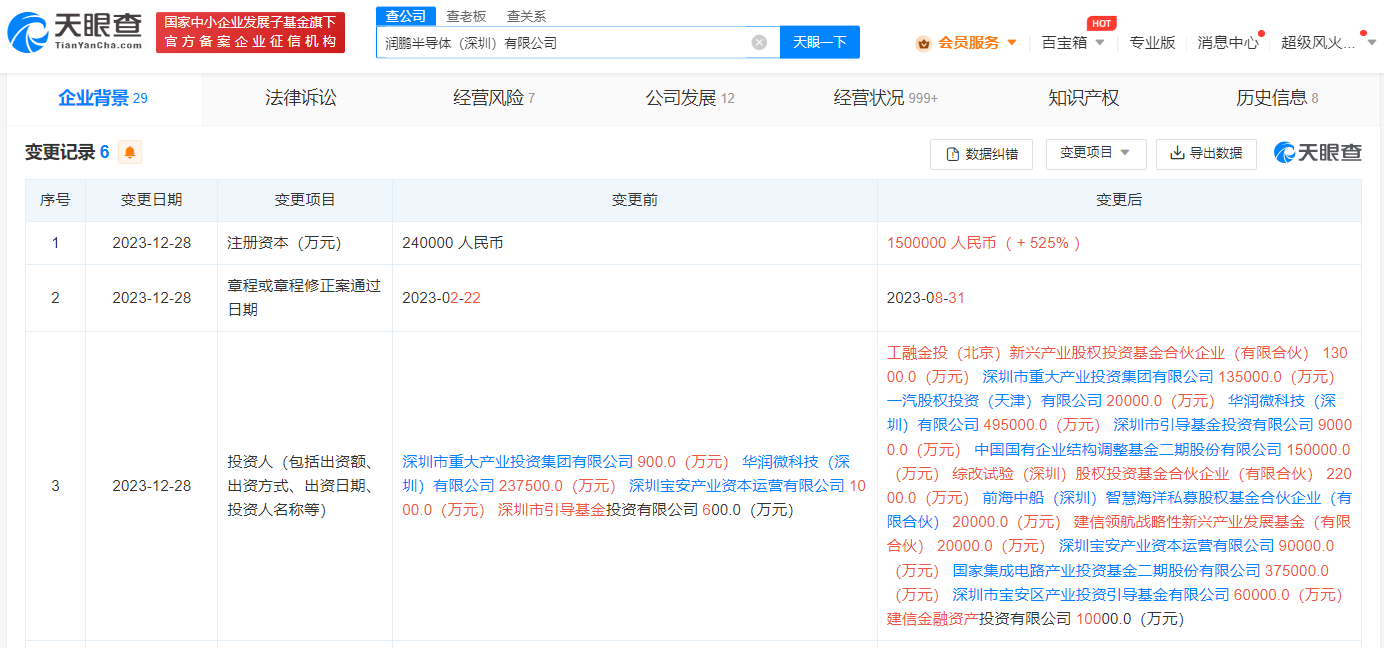Click the bell alert icon beside 变更记录

130,152
